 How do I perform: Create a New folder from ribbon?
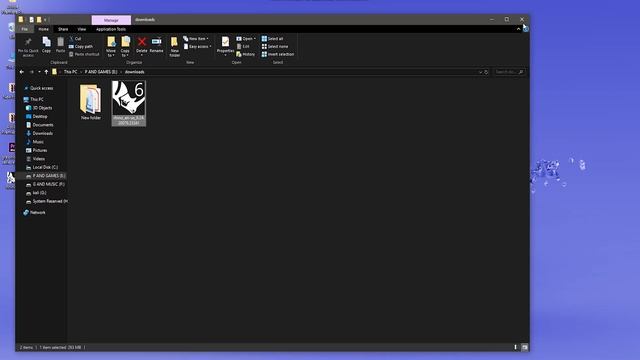coord(175,47)
